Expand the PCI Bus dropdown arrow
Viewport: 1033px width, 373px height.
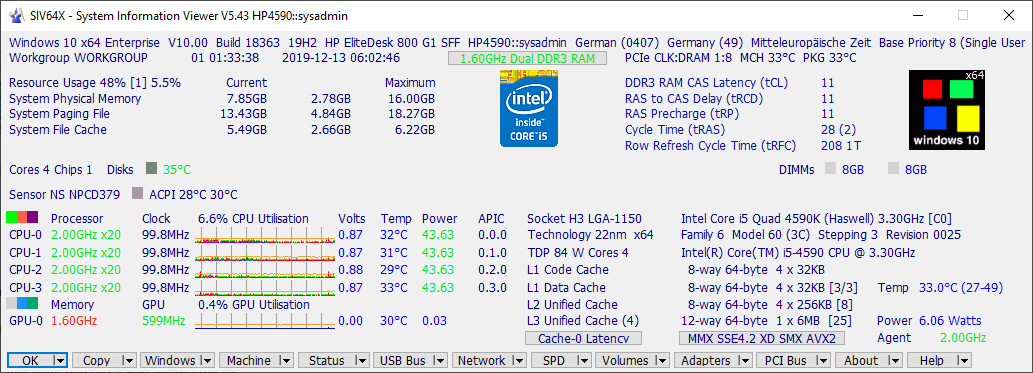(x=823, y=360)
